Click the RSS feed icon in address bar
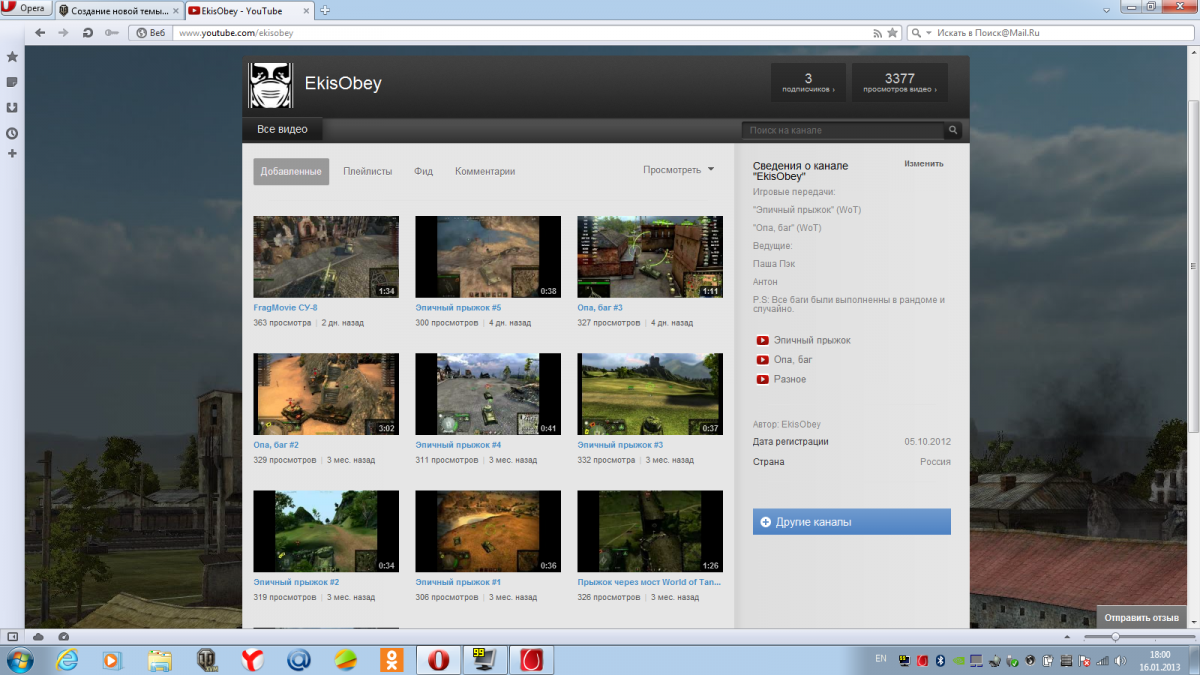This screenshot has width=1200, height=675. tap(878, 33)
